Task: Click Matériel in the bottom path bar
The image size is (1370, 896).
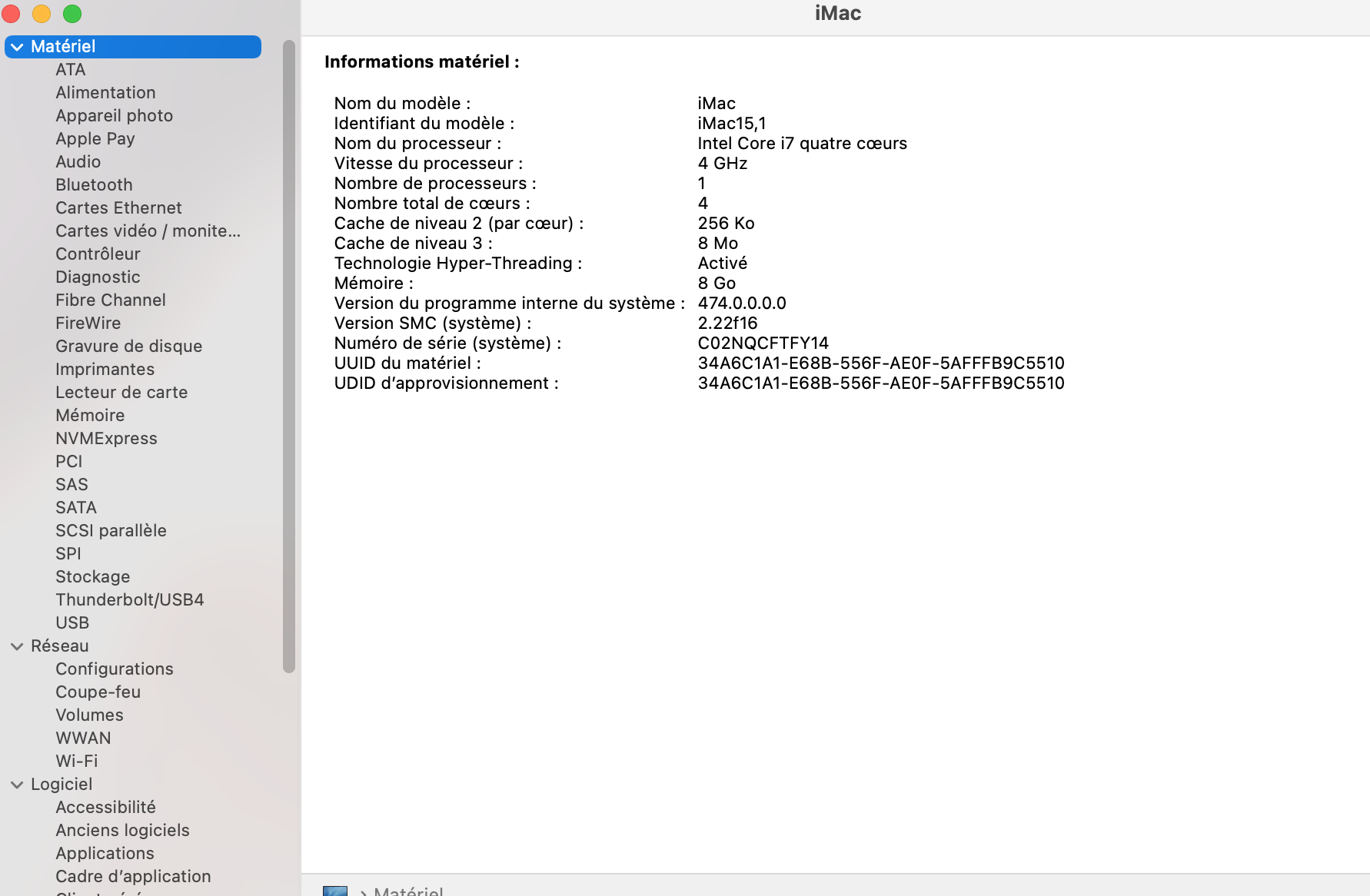Action: coord(408,891)
